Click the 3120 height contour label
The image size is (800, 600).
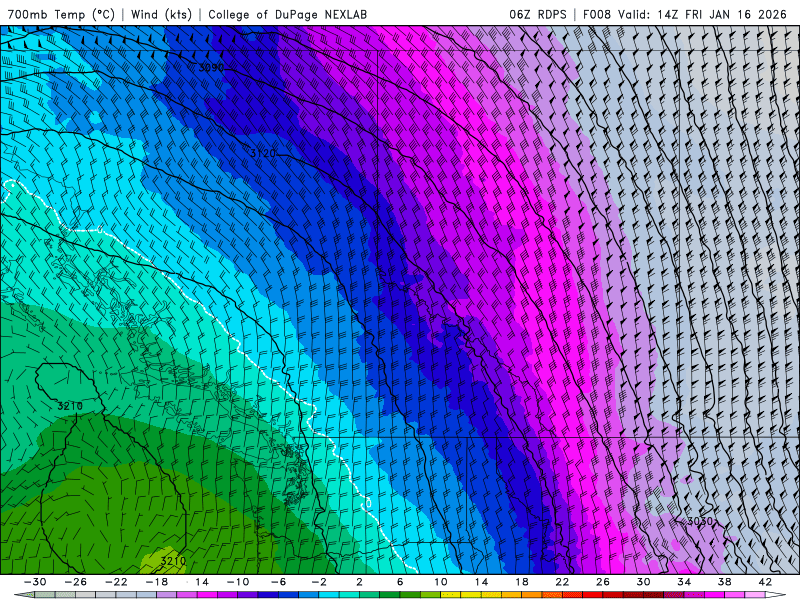[263, 153]
